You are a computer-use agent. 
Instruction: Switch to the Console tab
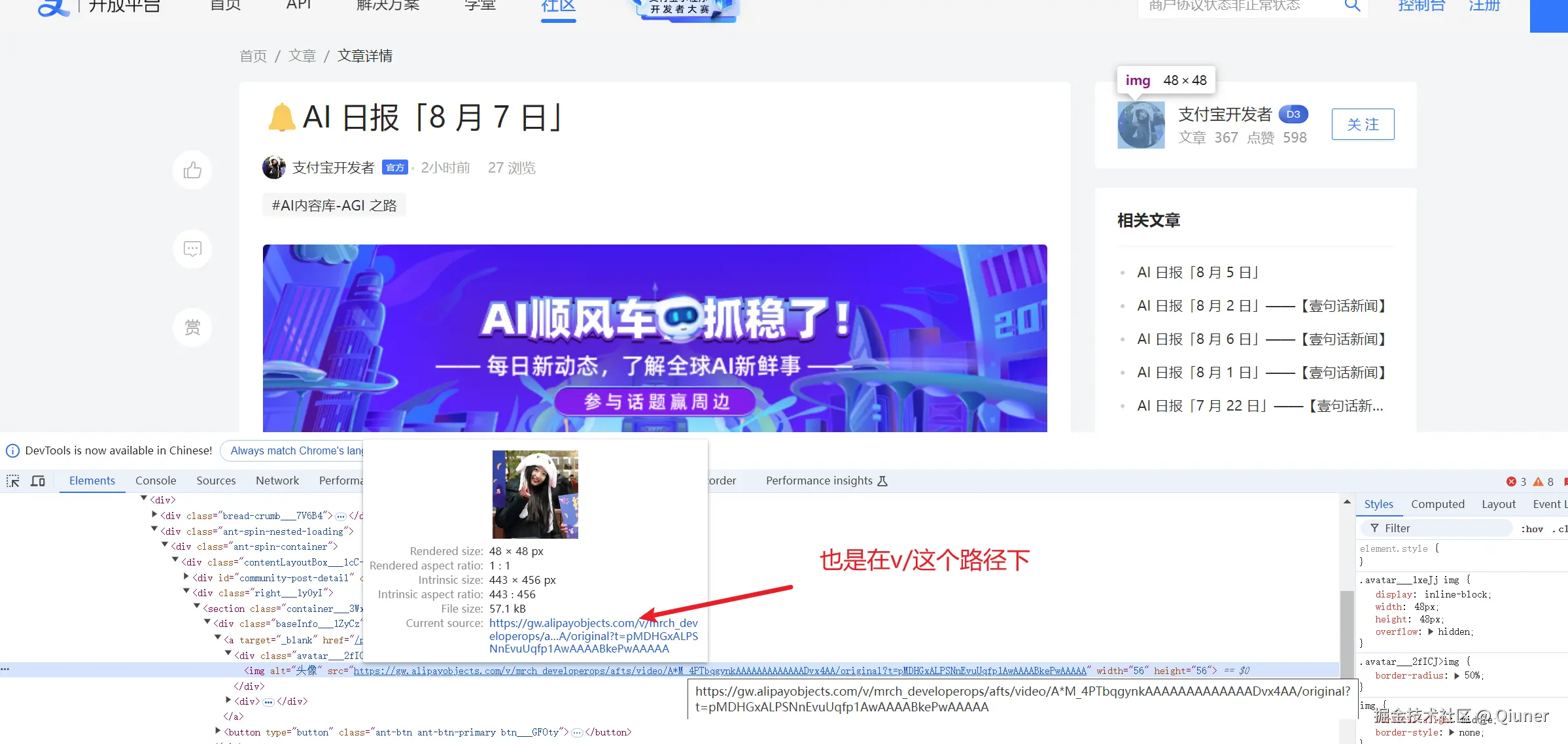(156, 481)
